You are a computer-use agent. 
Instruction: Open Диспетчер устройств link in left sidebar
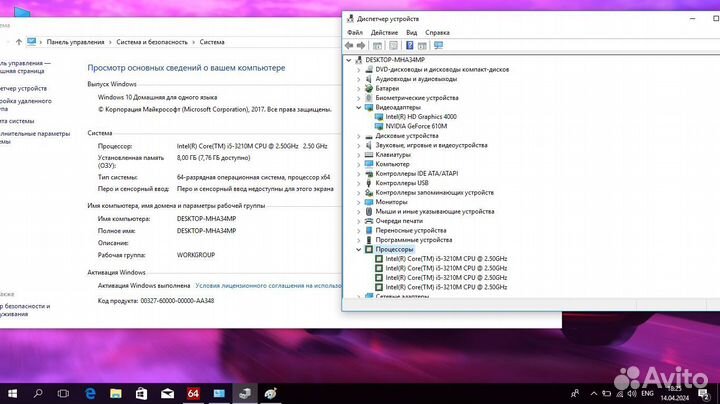tap(23, 88)
